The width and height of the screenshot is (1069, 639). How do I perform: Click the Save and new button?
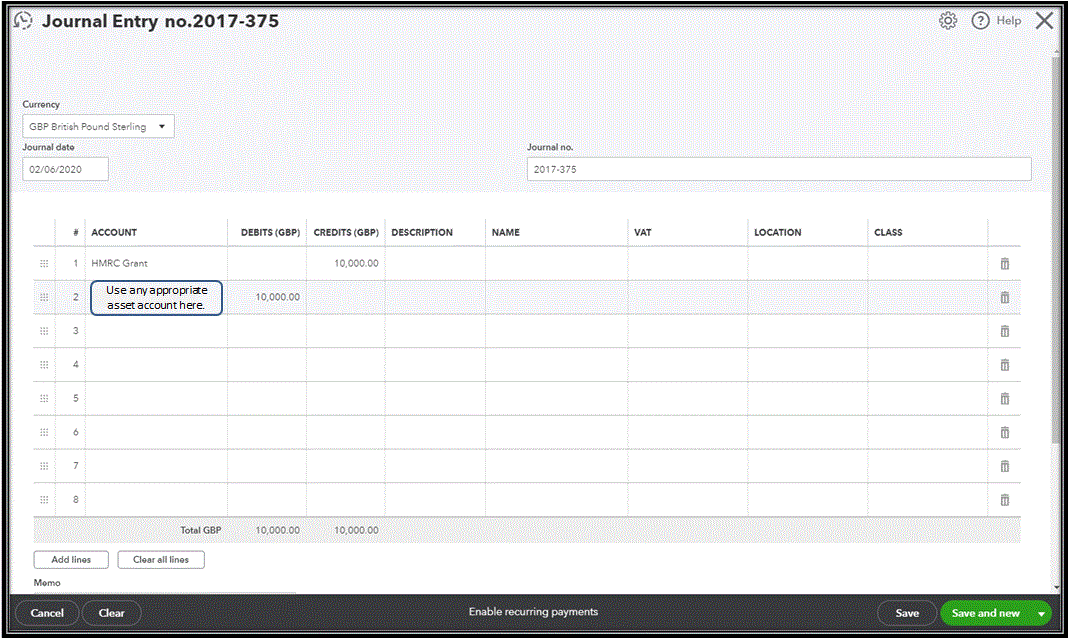point(986,613)
